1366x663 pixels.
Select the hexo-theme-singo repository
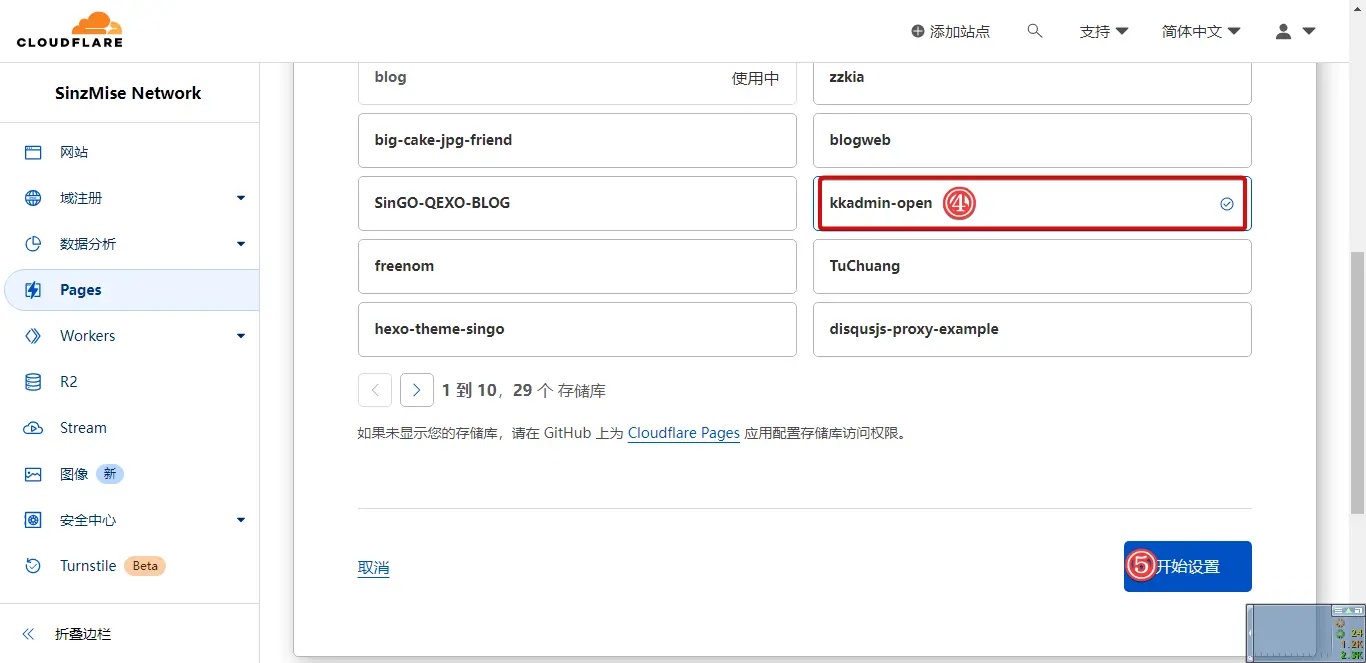click(x=577, y=329)
